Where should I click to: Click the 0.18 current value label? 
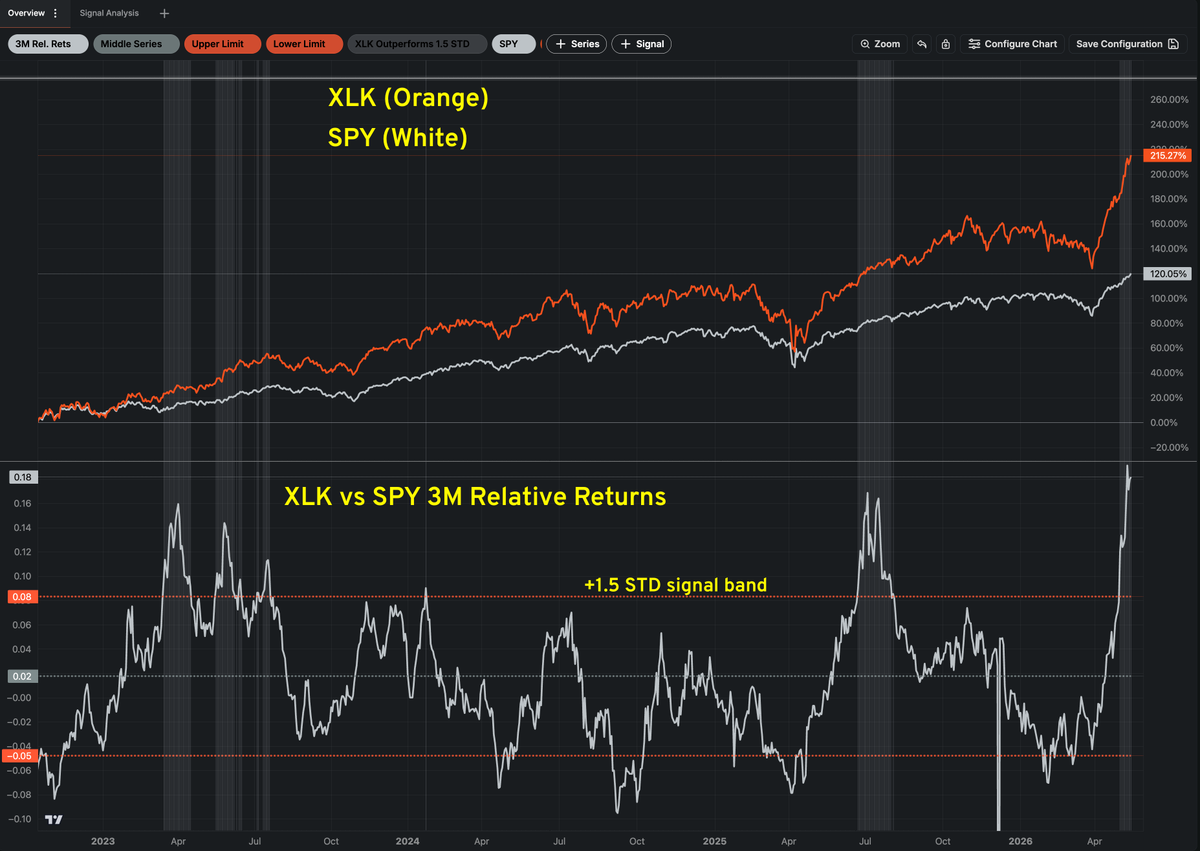point(23,477)
